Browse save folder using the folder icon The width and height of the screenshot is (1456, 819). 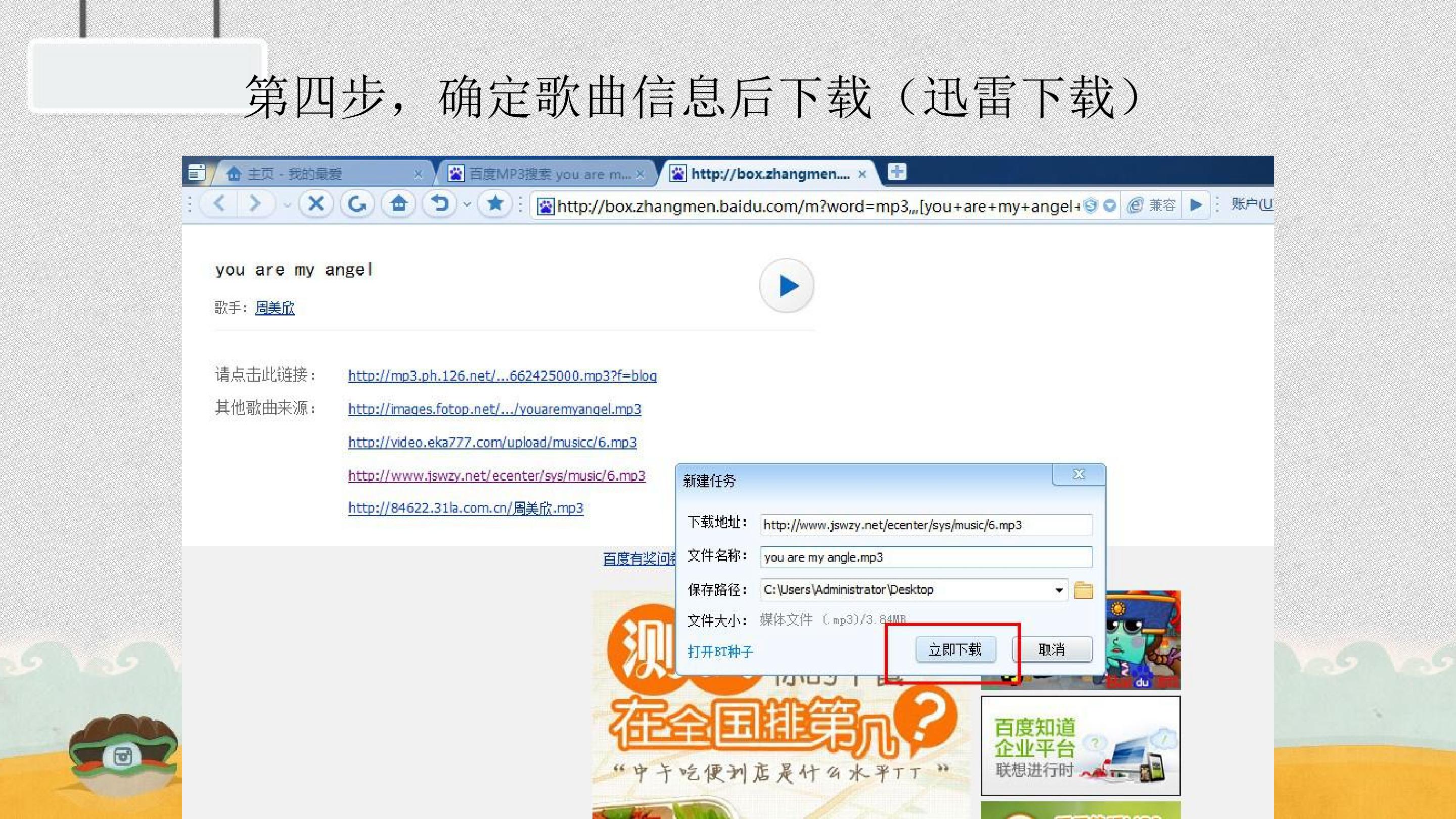[x=1083, y=590]
